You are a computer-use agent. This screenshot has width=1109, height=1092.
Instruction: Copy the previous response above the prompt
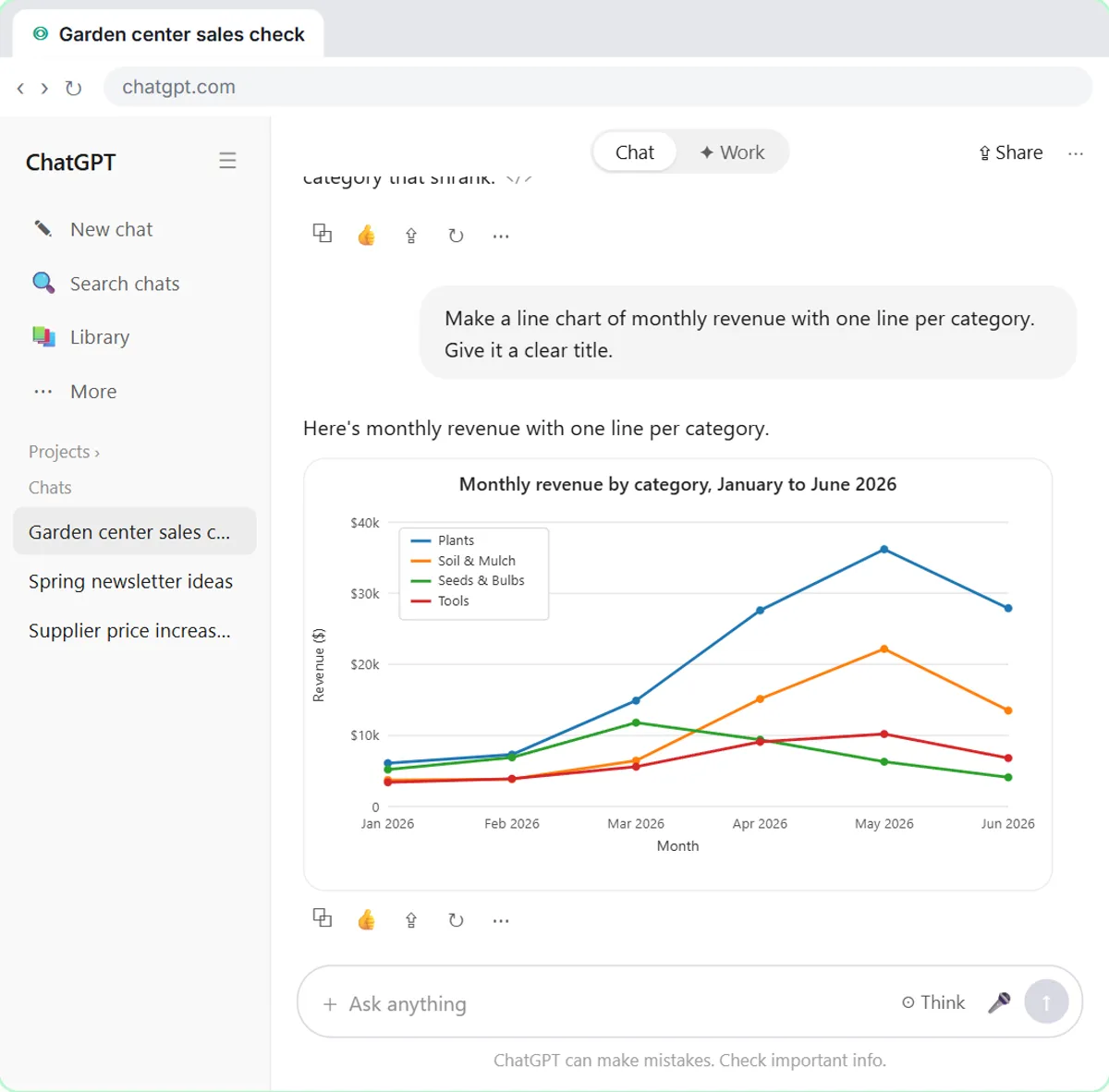click(x=322, y=234)
